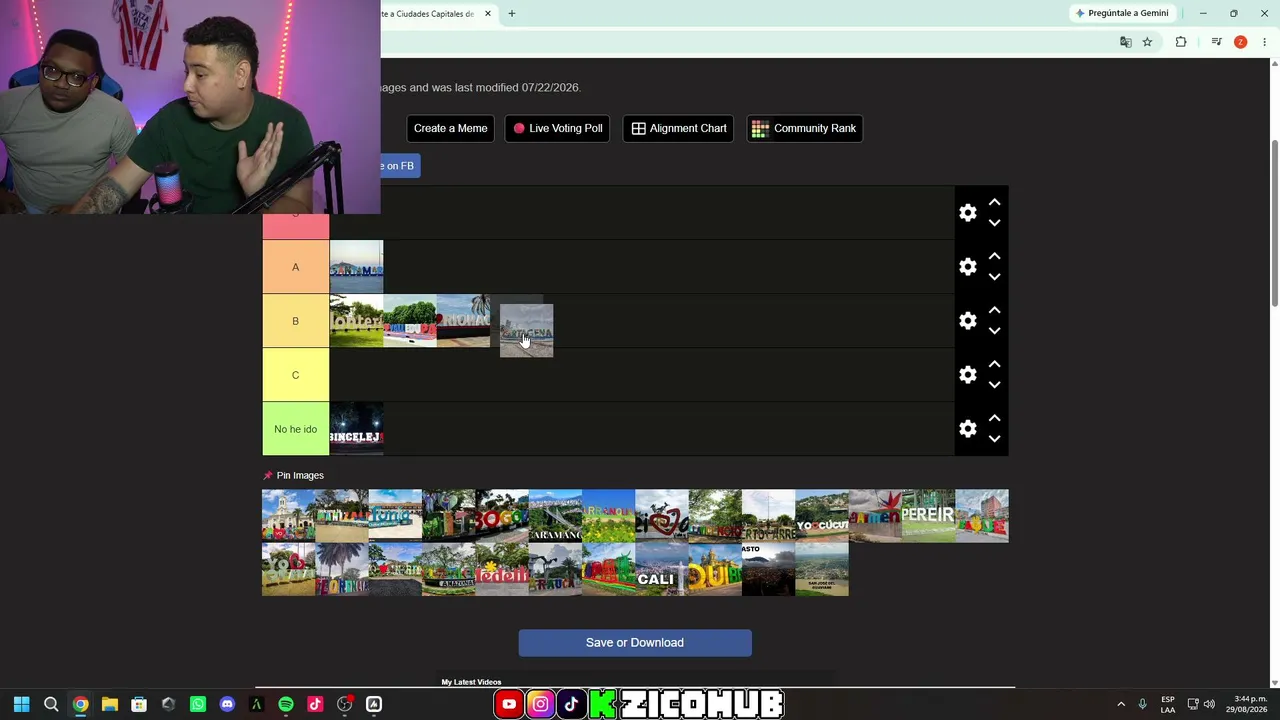Move tier A row down
1280x720 pixels.
[994, 277]
